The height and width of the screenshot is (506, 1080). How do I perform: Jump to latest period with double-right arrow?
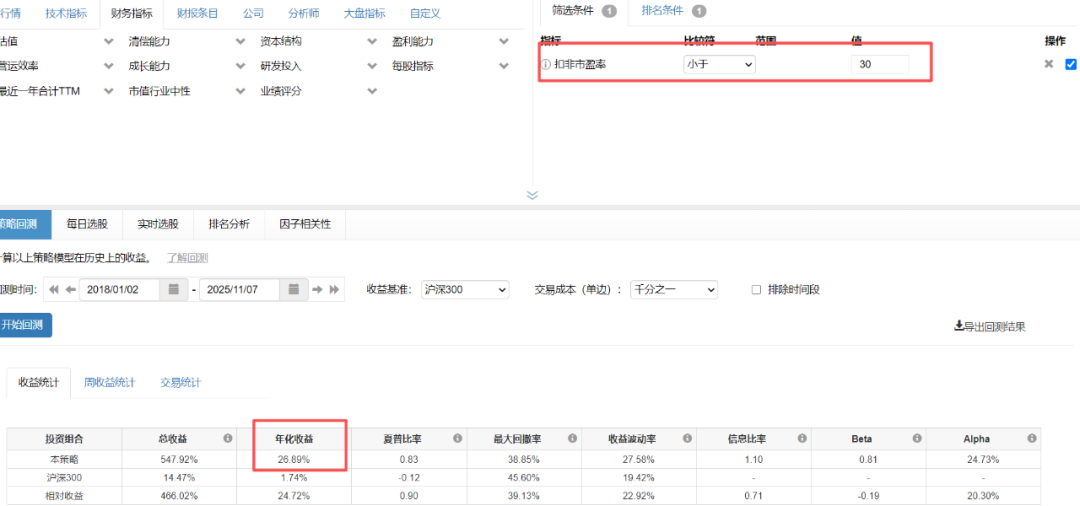(x=334, y=290)
